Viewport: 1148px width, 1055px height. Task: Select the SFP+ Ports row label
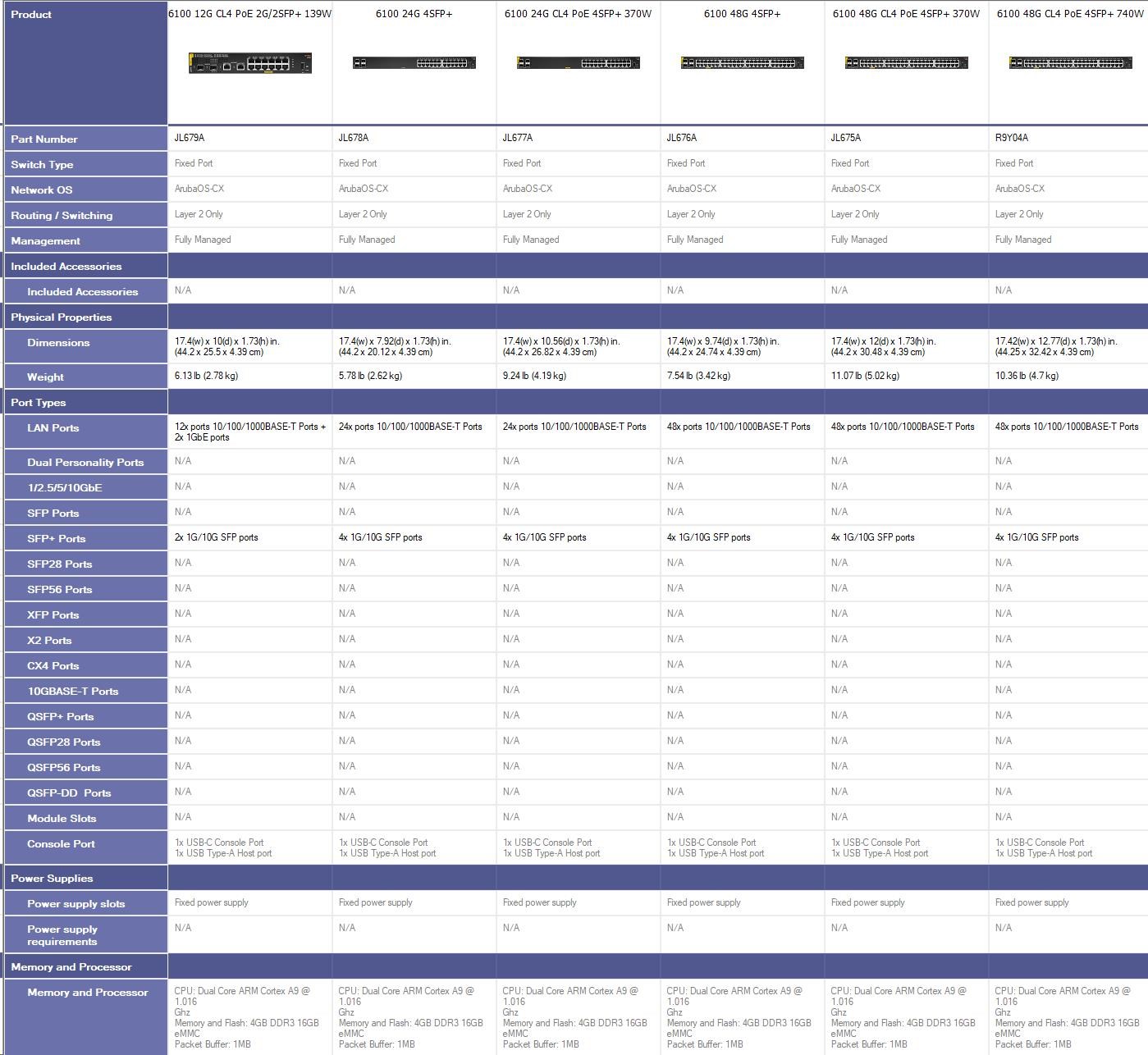tap(57, 539)
